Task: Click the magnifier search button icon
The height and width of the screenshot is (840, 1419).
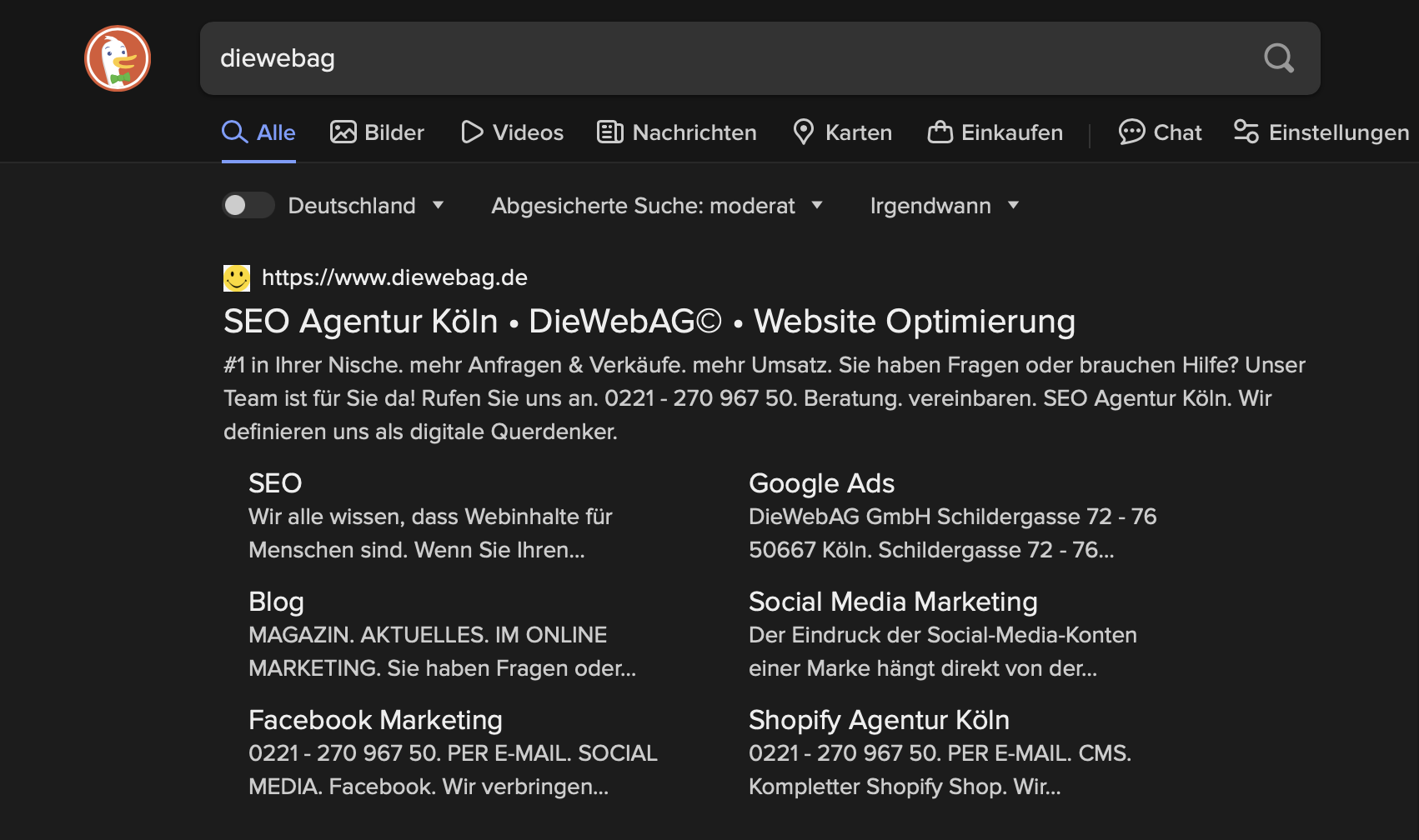Action: tap(1279, 58)
